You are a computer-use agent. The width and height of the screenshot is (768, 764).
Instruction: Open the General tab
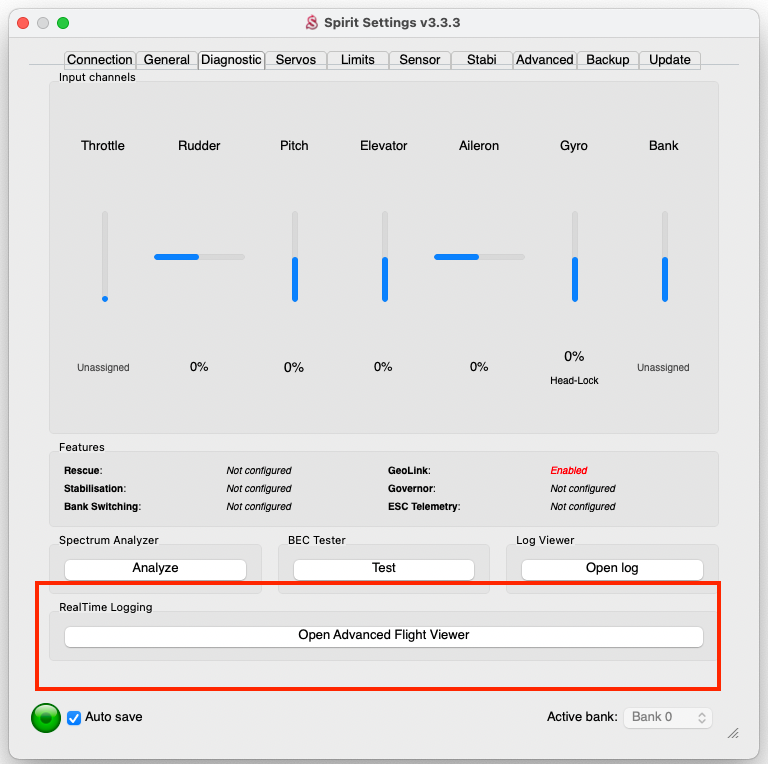(x=166, y=60)
